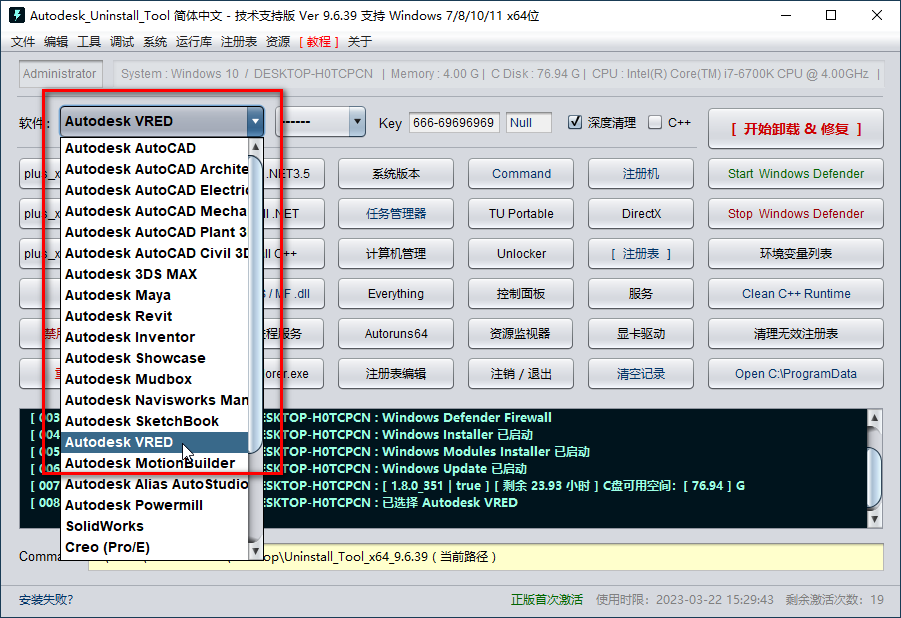Click the app lightning icon in title bar
This screenshot has width=901, height=618.
coord(17,15)
